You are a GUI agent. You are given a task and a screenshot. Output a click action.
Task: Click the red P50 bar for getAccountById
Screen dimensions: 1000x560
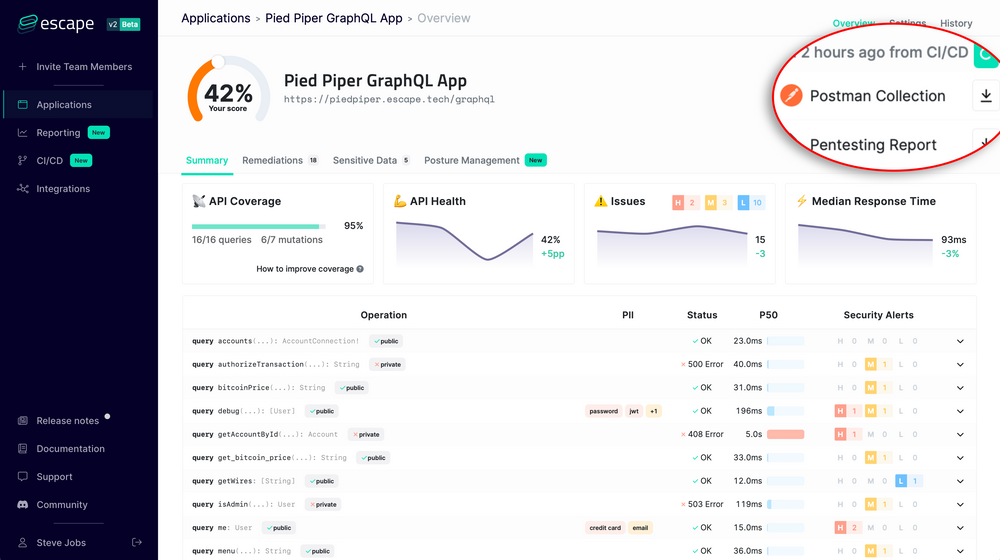786,434
